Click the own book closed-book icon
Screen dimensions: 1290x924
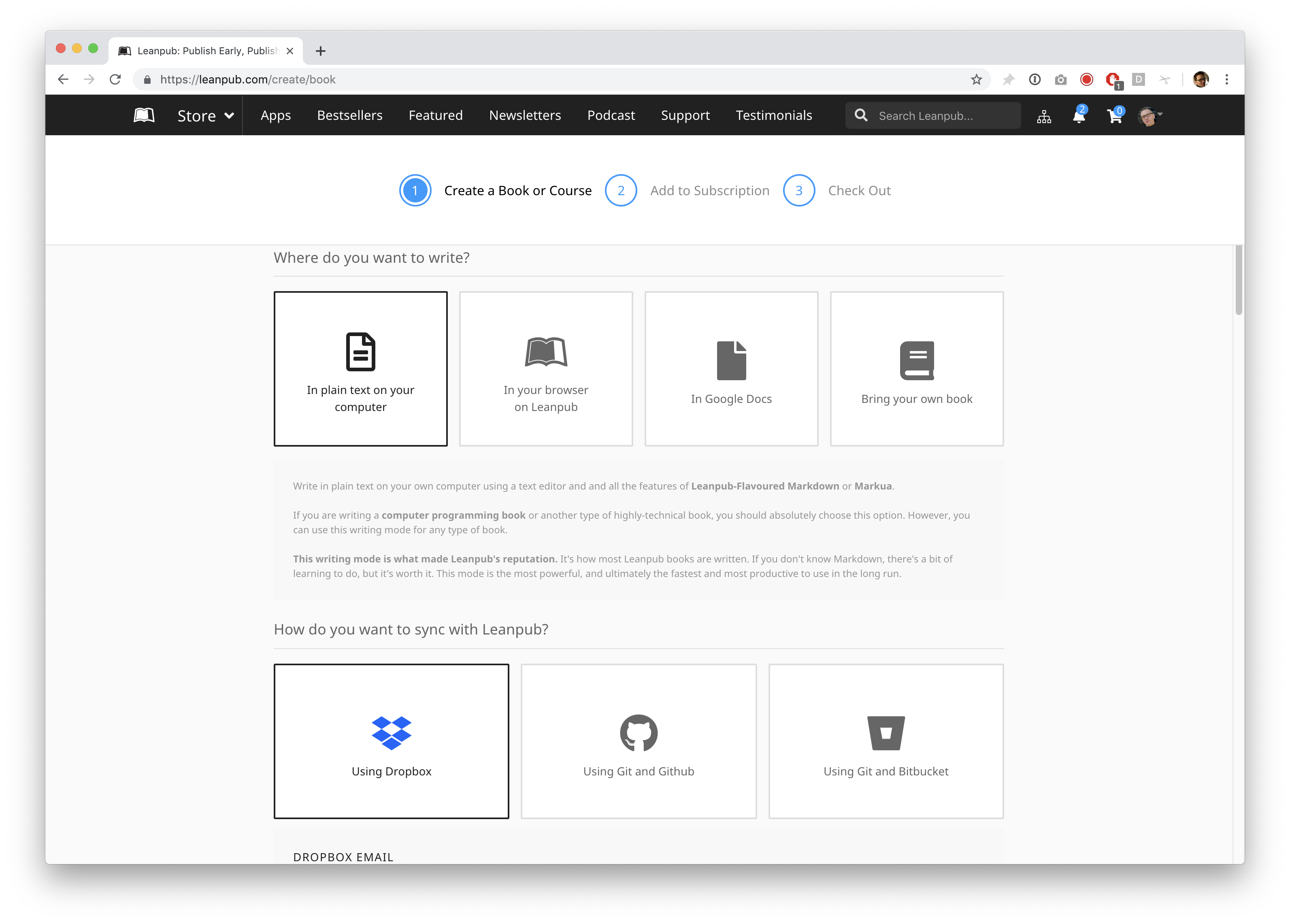(x=916, y=360)
